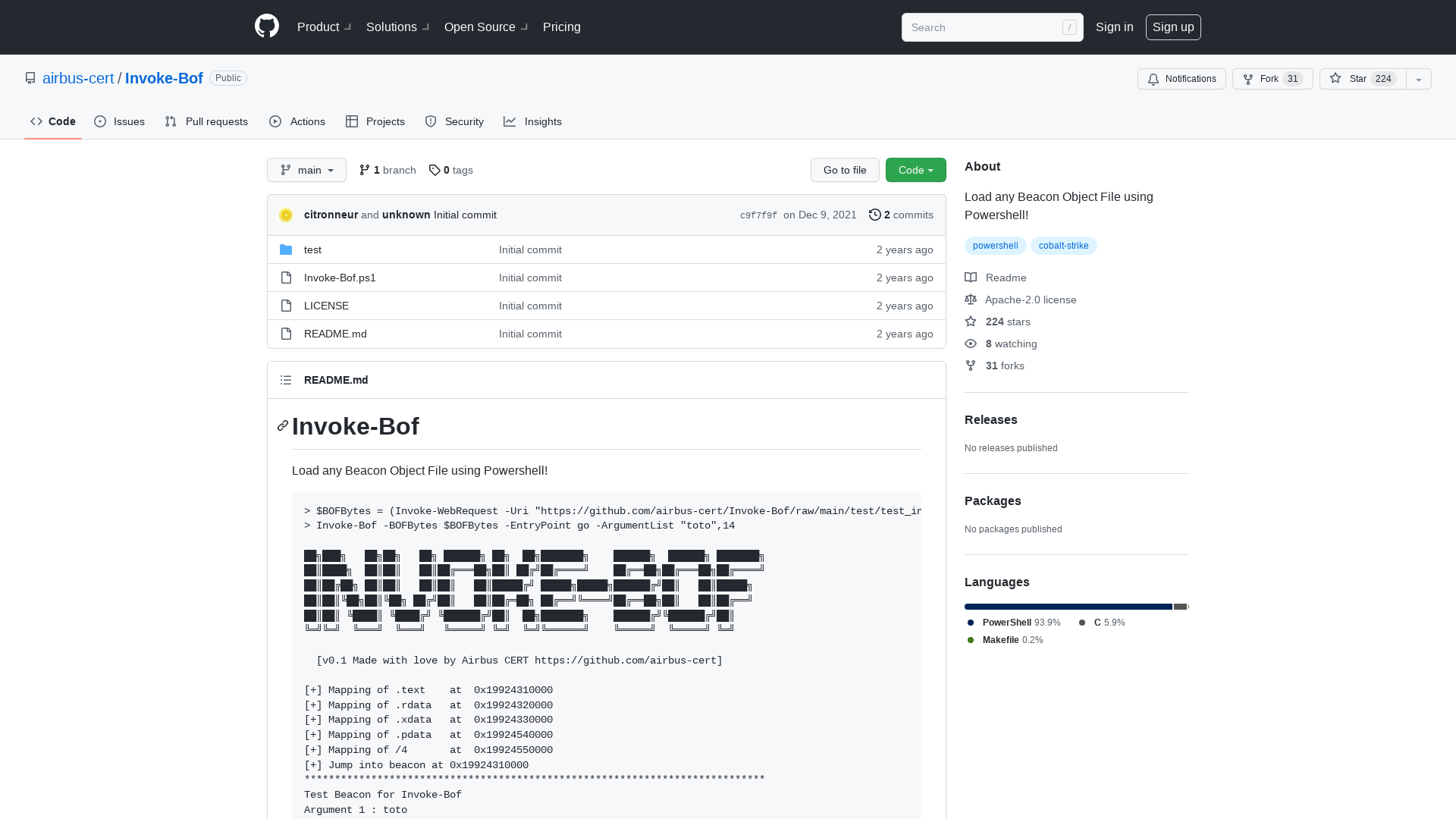Click the slash shortcut icon in search

(x=1069, y=27)
